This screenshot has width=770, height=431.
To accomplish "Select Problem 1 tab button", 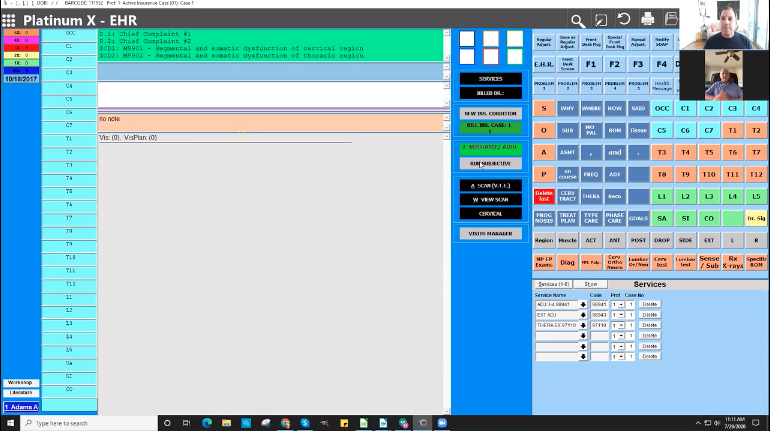I will pyautogui.click(x=544, y=86).
